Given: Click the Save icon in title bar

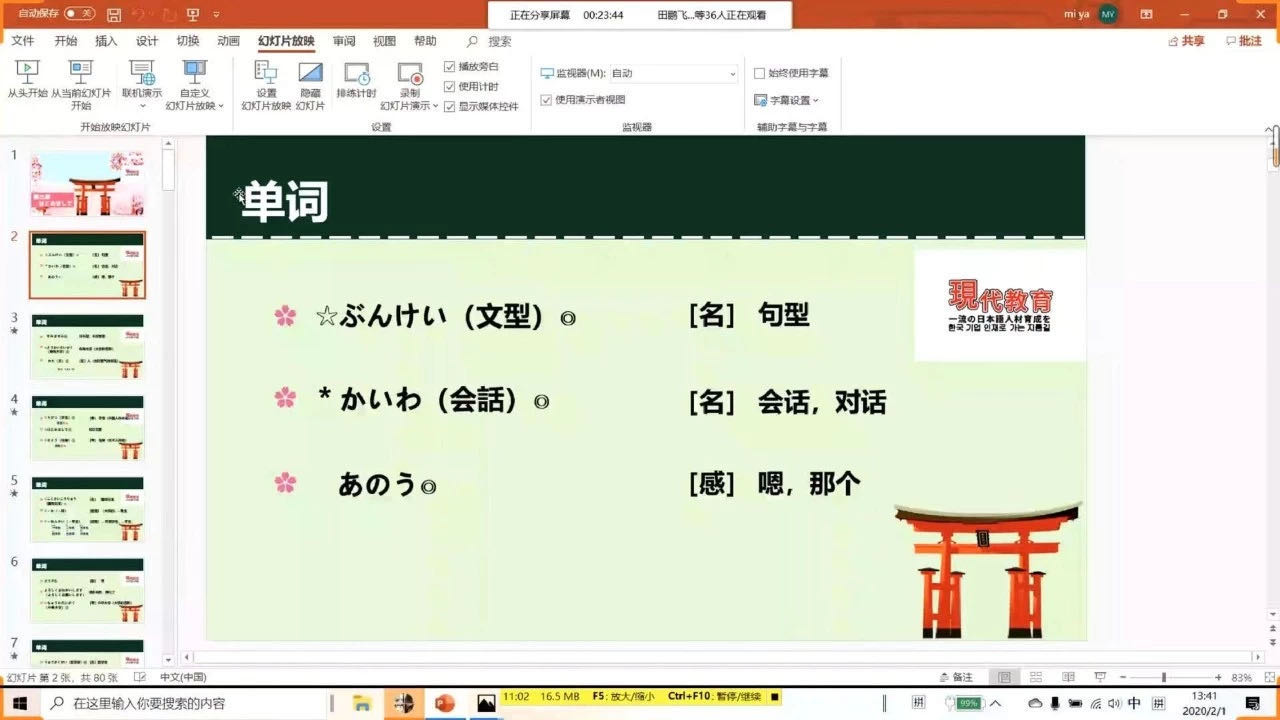Looking at the screenshot, I should [x=114, y=15].
